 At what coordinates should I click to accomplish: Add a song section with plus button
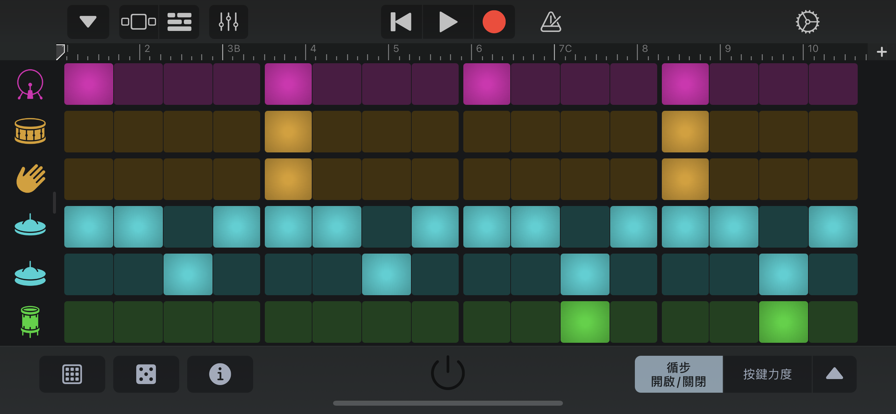(x=881, y=51)
